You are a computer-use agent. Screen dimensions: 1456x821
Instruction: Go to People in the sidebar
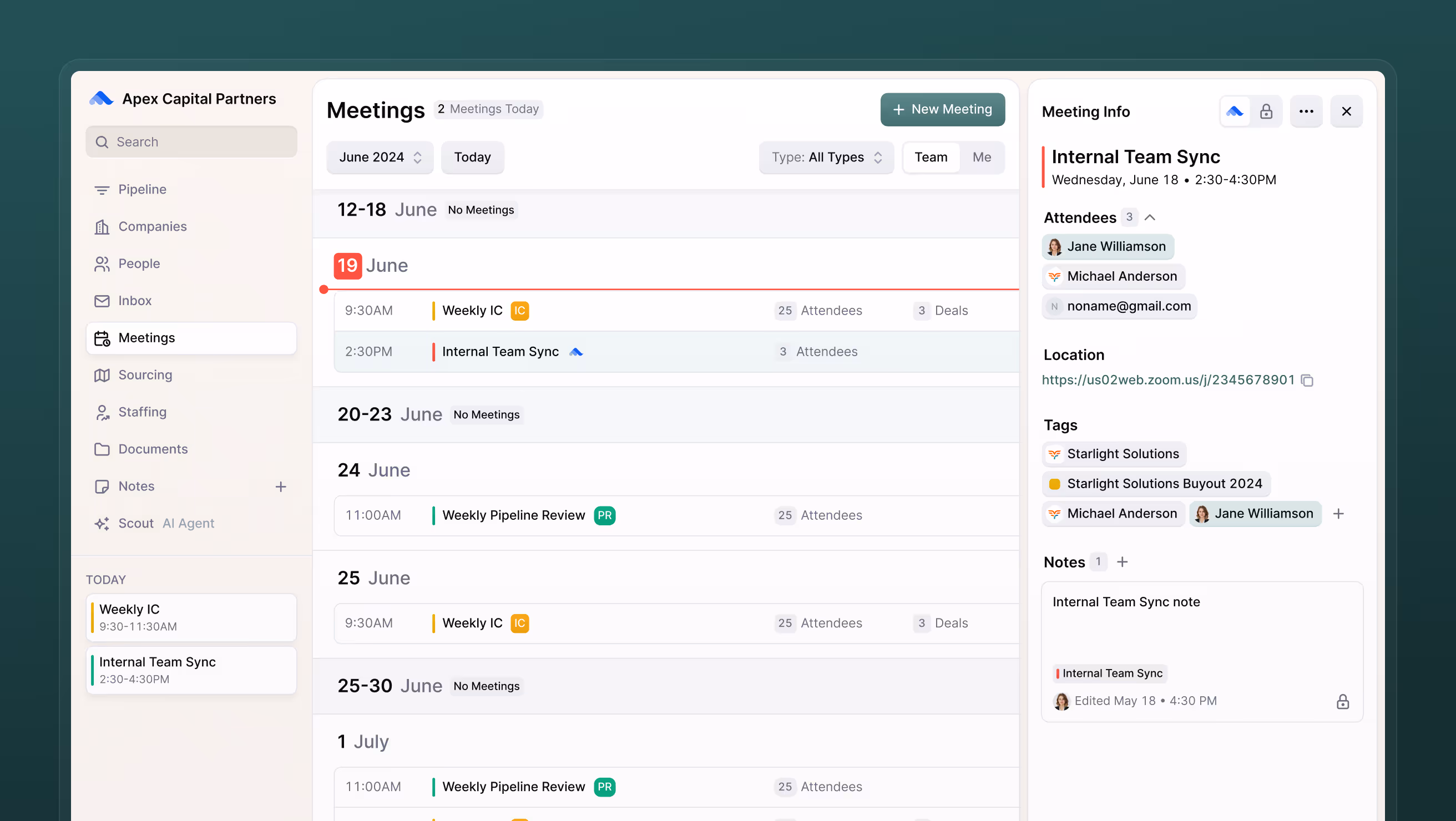point(191,263)
